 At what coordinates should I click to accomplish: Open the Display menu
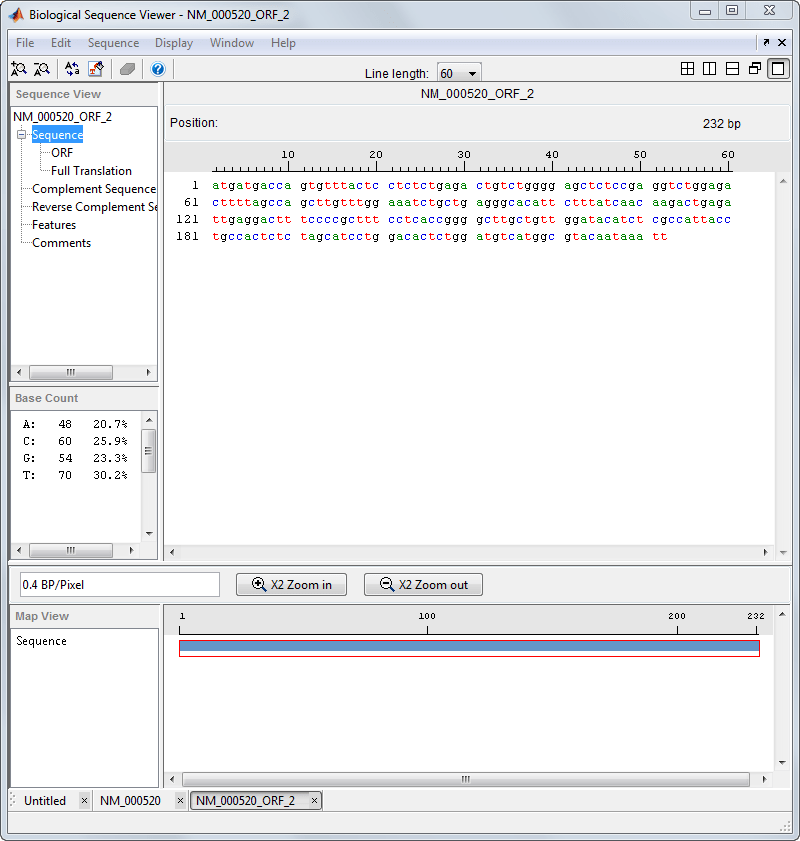pyautogui.click(x=174, y=43)
